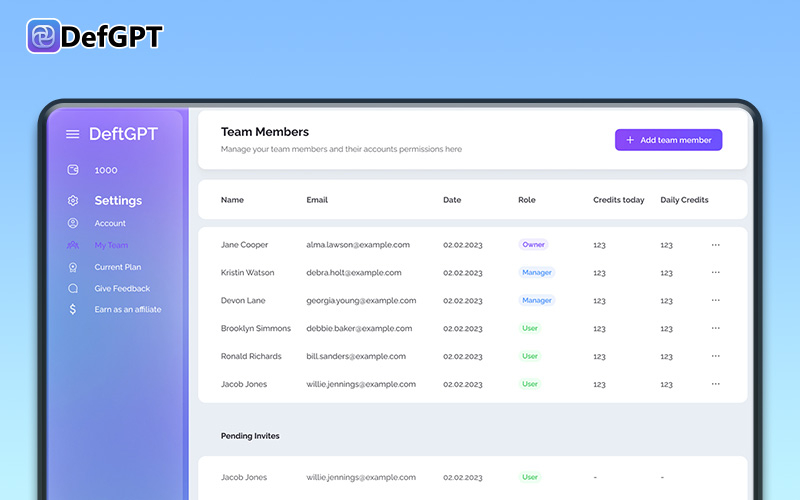This screenshot has width=800, height=500.
Task: Click the User badge in Pending Invites row
Action: [530, 477]
